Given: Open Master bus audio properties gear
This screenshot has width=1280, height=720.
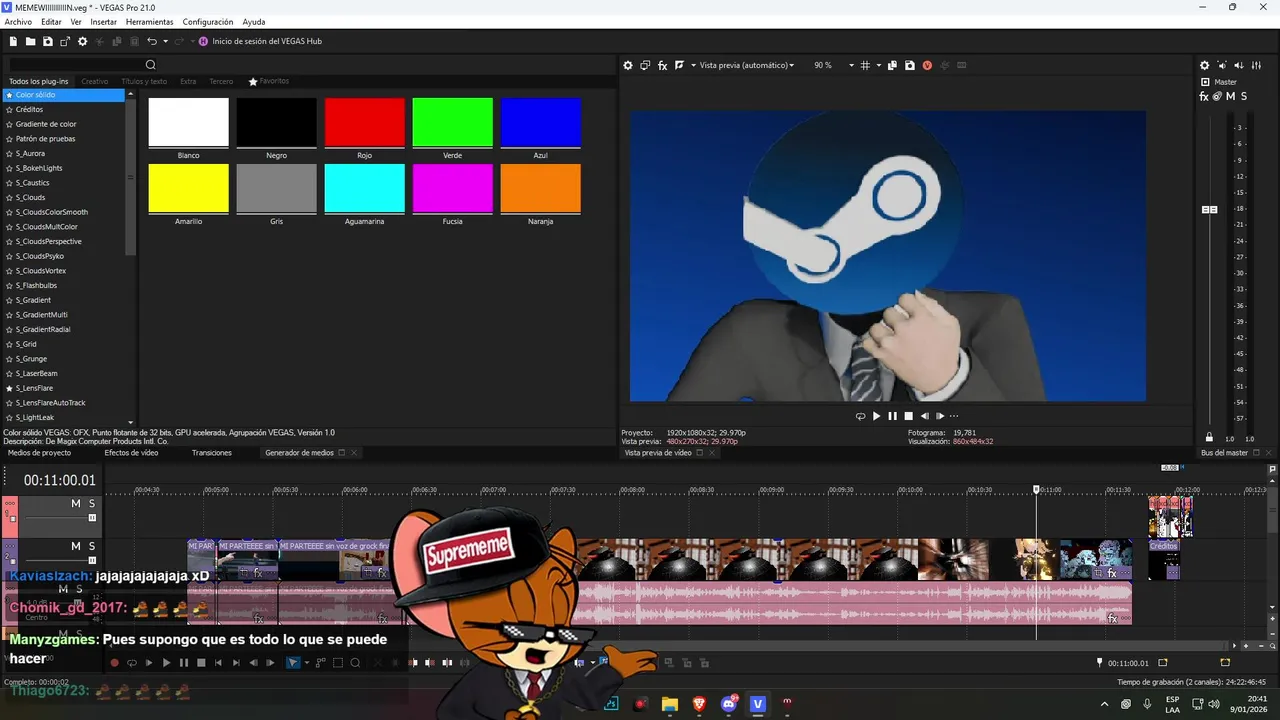Looking at the screenshot, I should [x=1205, y=65].
